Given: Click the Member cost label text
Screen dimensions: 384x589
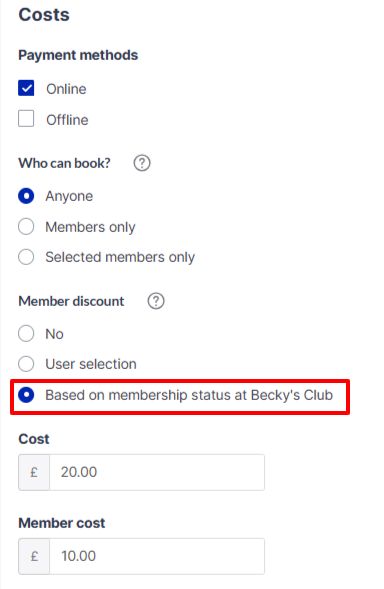Looking at the screenshot, I should pyautogui.click(x=62, y=523).
